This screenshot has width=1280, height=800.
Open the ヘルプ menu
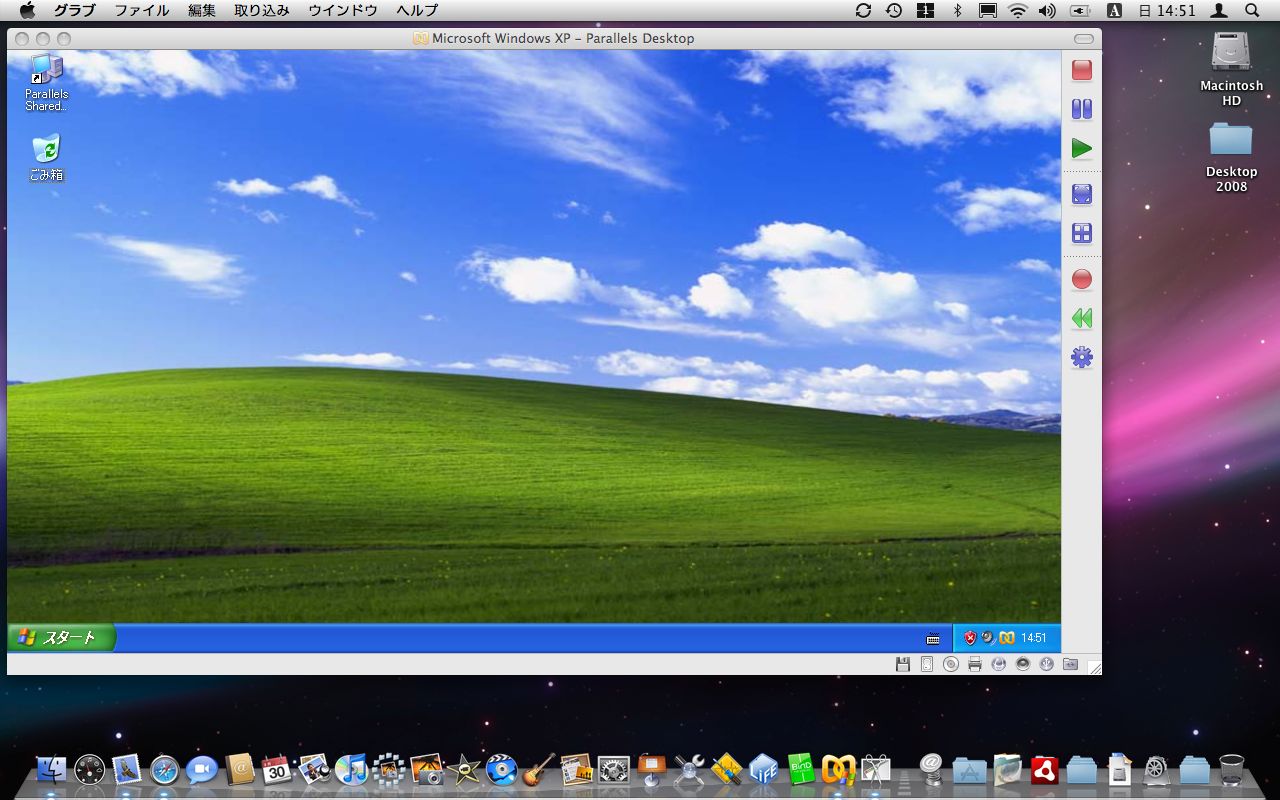click(417, 11)
